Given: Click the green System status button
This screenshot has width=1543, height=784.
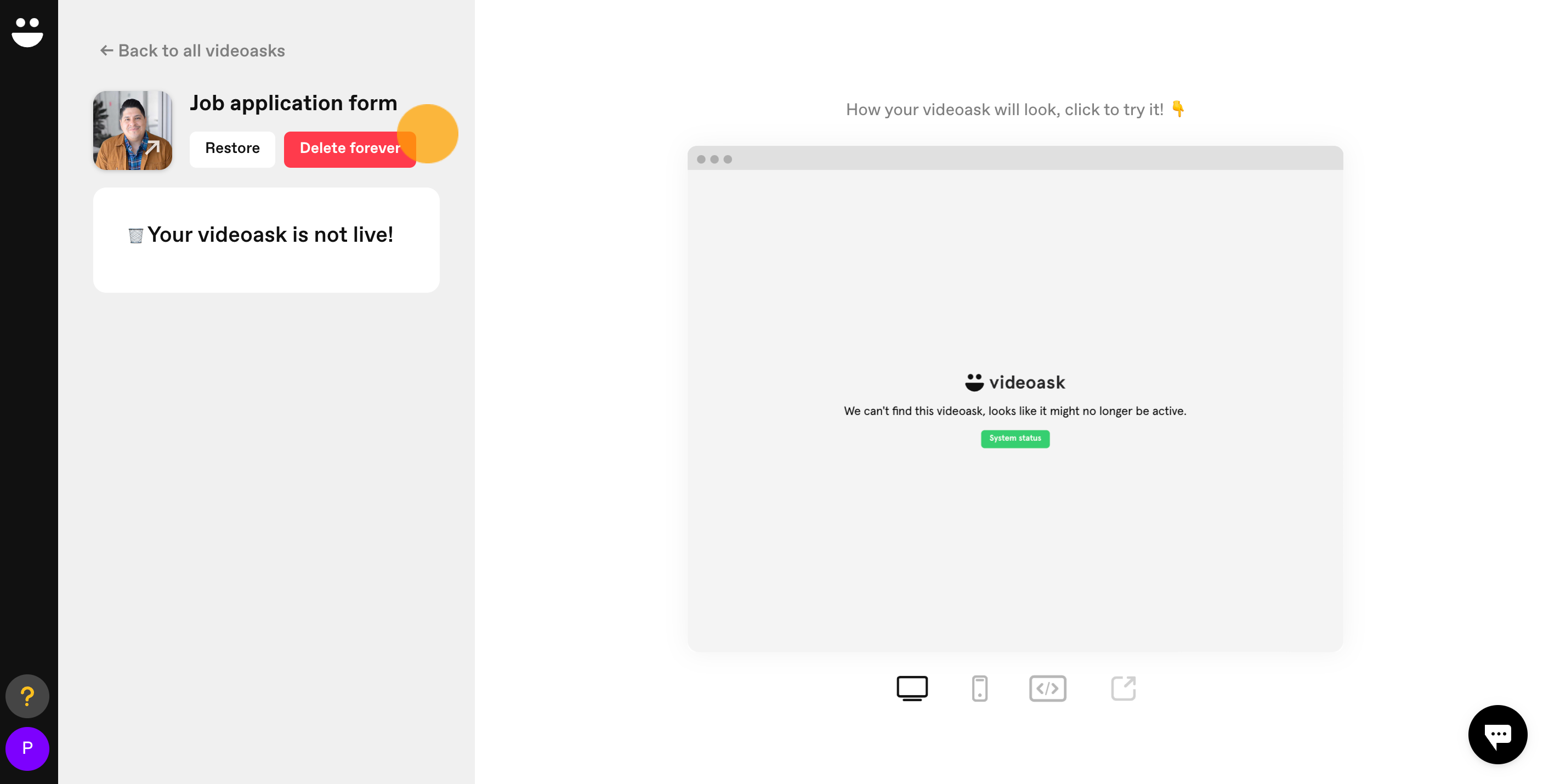Looking at the screenshot, I should click(x=1015, y=439).
